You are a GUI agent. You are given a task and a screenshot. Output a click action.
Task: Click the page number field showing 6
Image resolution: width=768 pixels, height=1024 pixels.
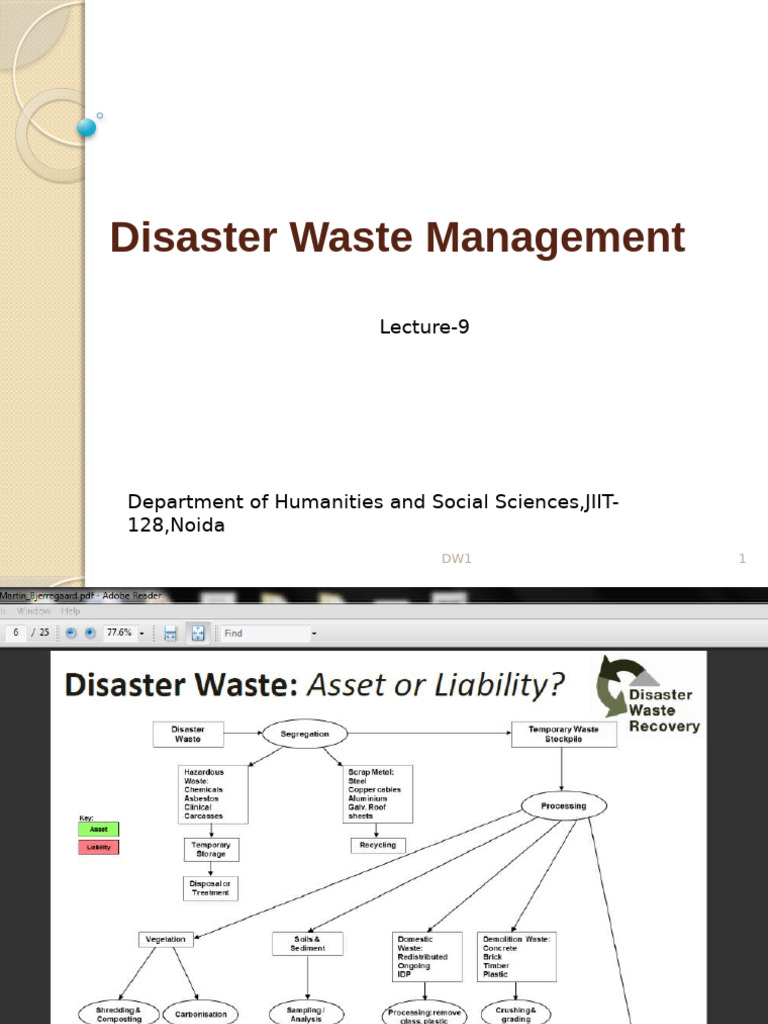tap(15, 633)
